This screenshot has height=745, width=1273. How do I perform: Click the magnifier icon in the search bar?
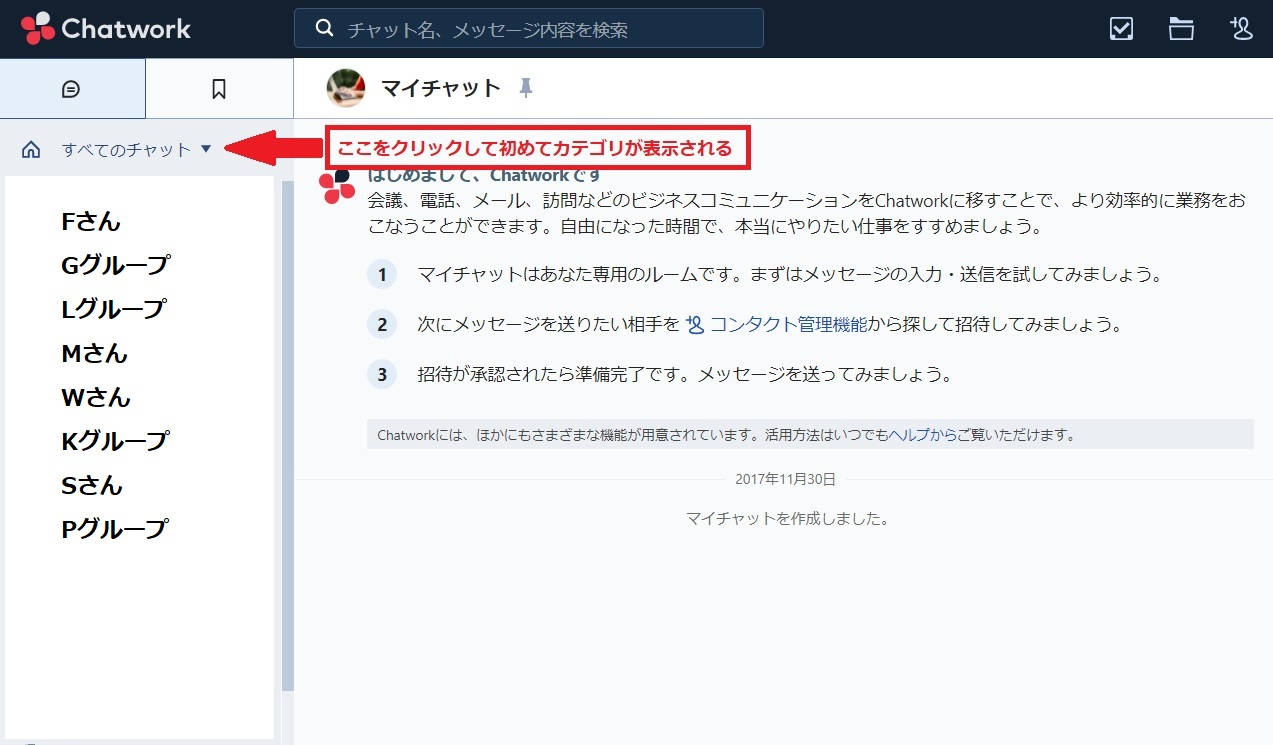pyautogui.click(x=324, y=29)
